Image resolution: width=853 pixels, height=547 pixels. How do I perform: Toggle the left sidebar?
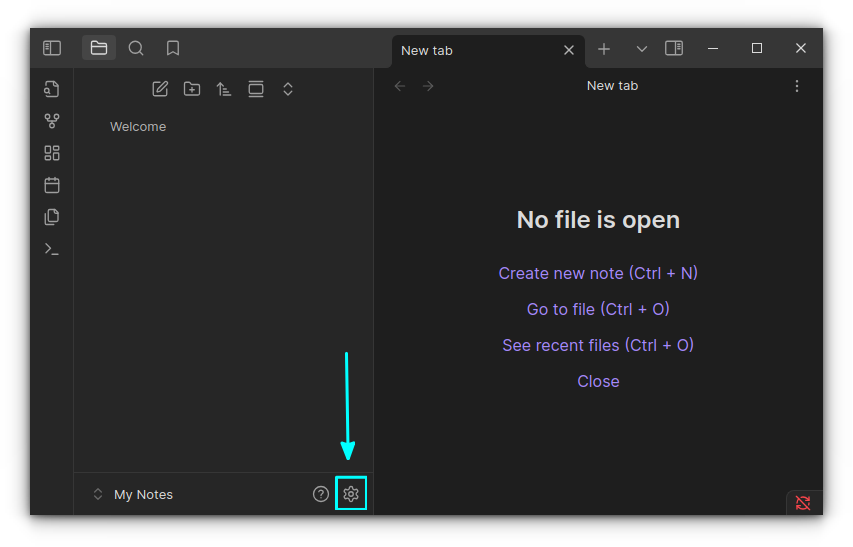[x=52, y=48]
